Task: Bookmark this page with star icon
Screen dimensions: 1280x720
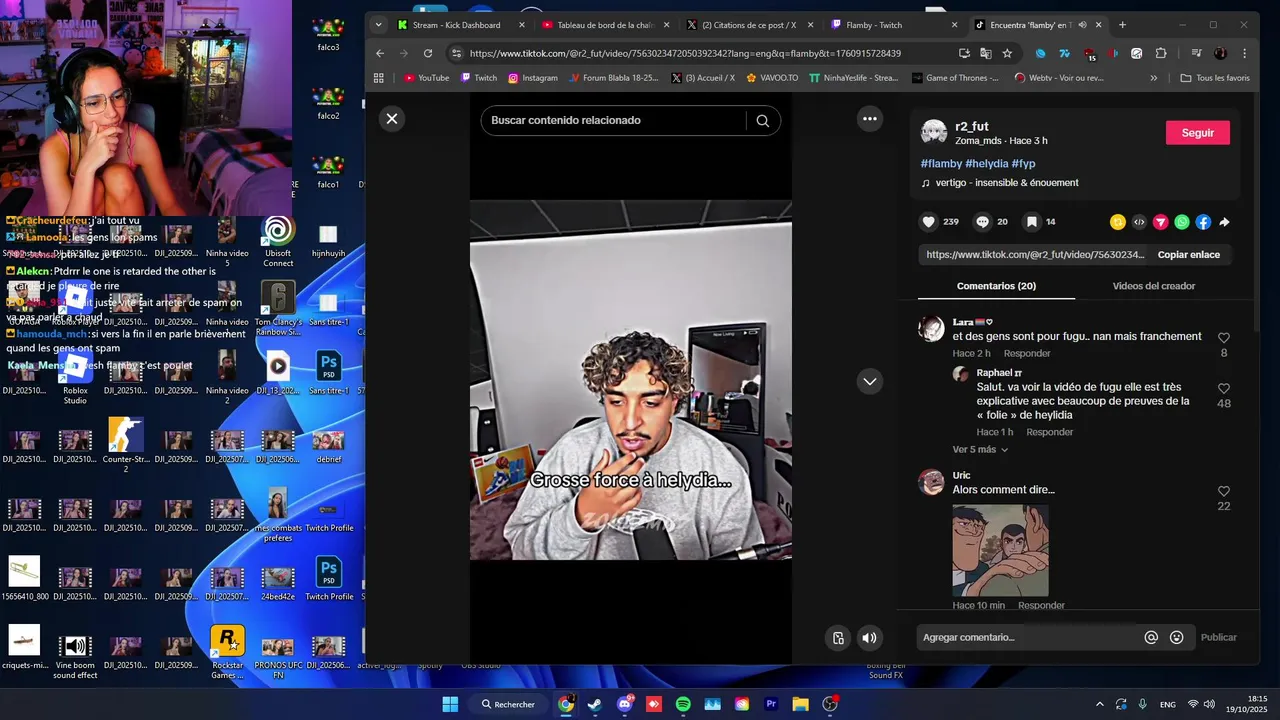Action: click(1007, 53)
